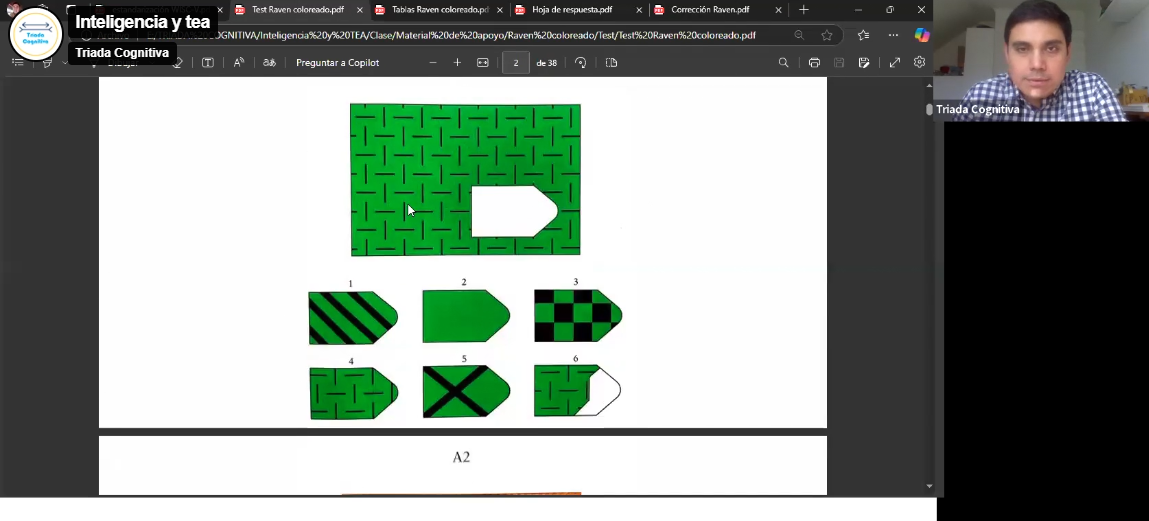Select answer option 2 plain green
The width and height of the screenshot is (1149, 521).
pos(466,316)
